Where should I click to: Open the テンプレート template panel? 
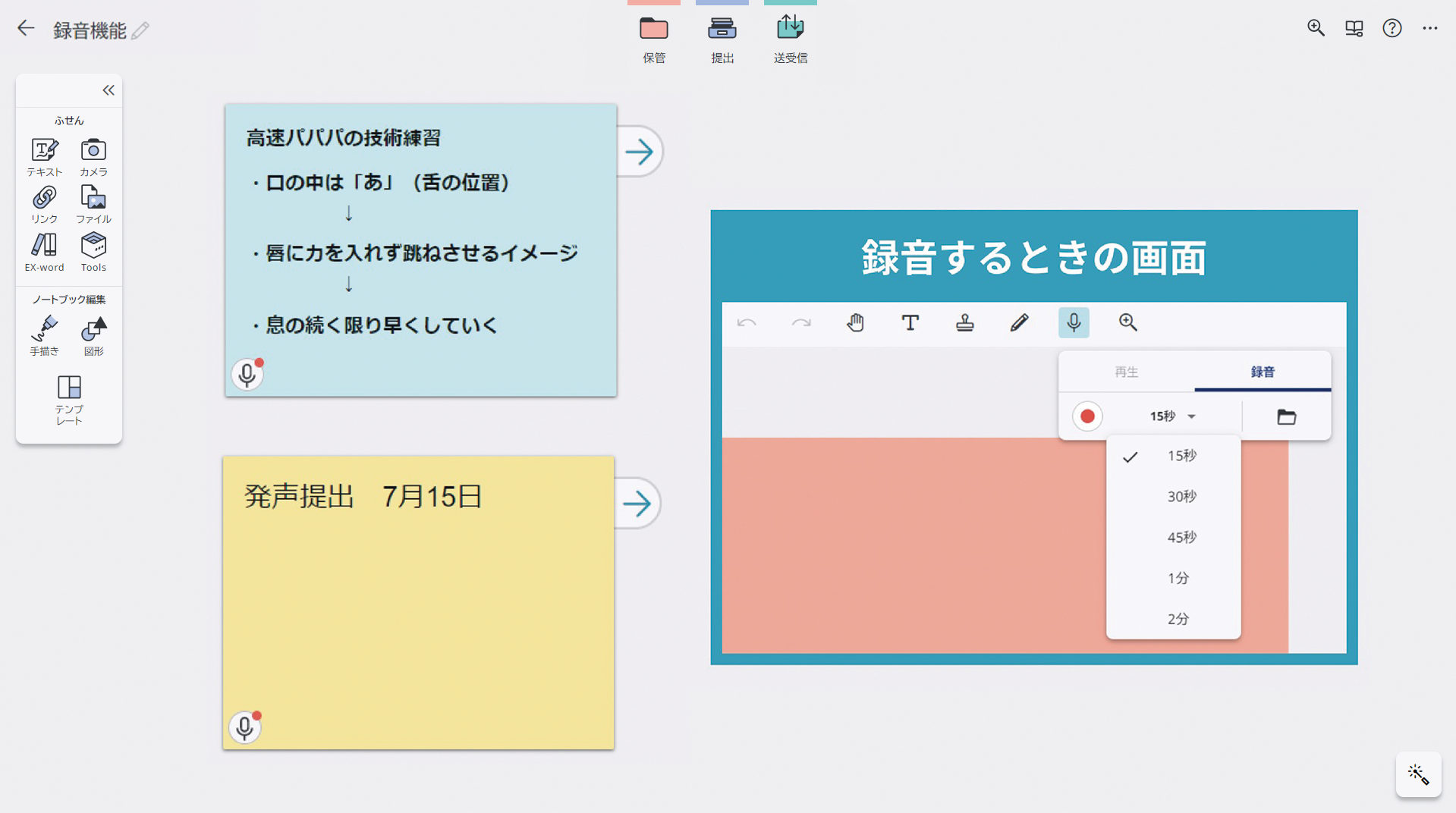tap(69, 399)
